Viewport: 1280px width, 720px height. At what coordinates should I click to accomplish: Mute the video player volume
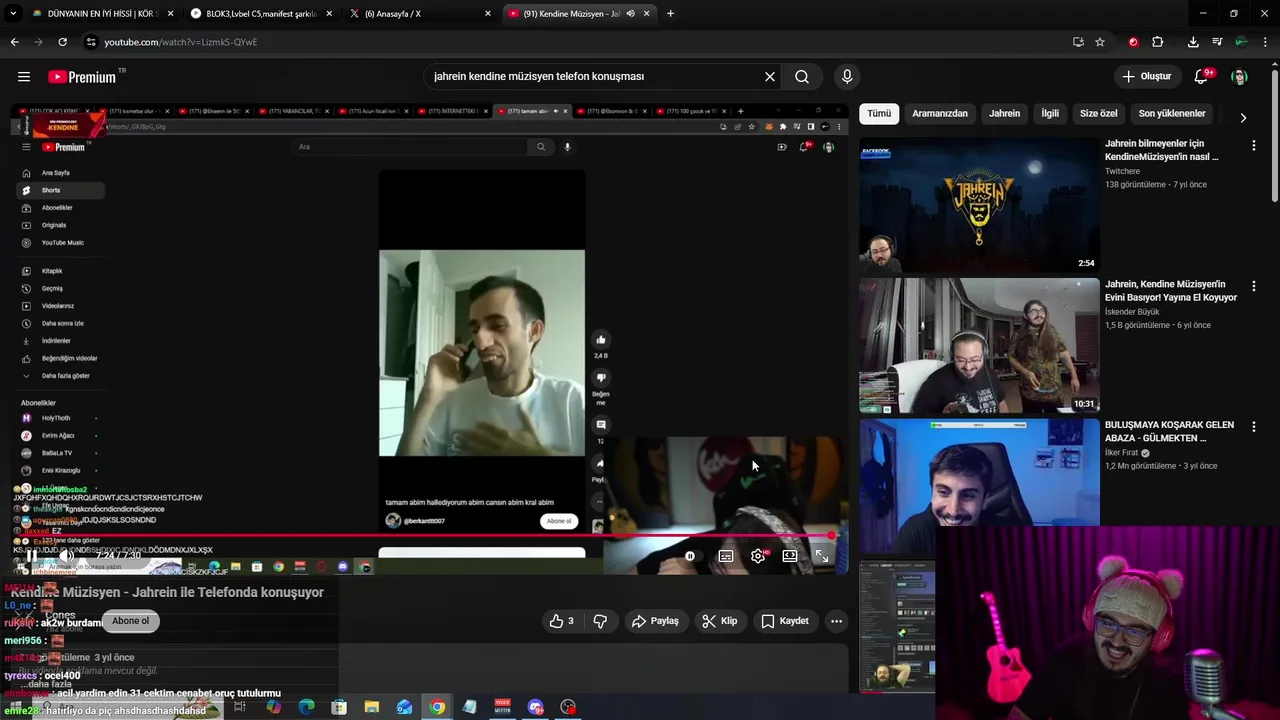[66, 556]
